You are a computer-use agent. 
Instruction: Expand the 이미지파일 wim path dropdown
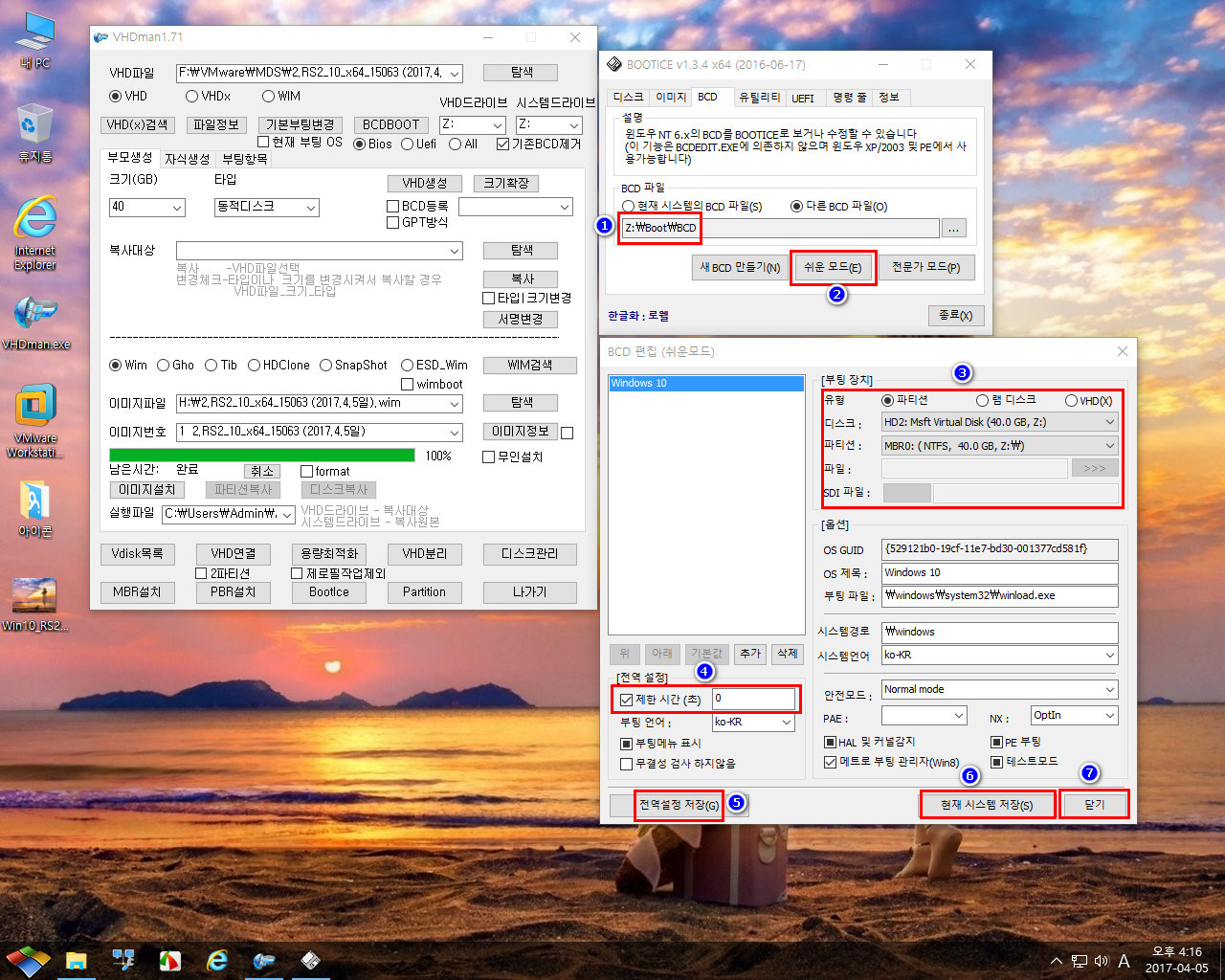coord(455,404)
